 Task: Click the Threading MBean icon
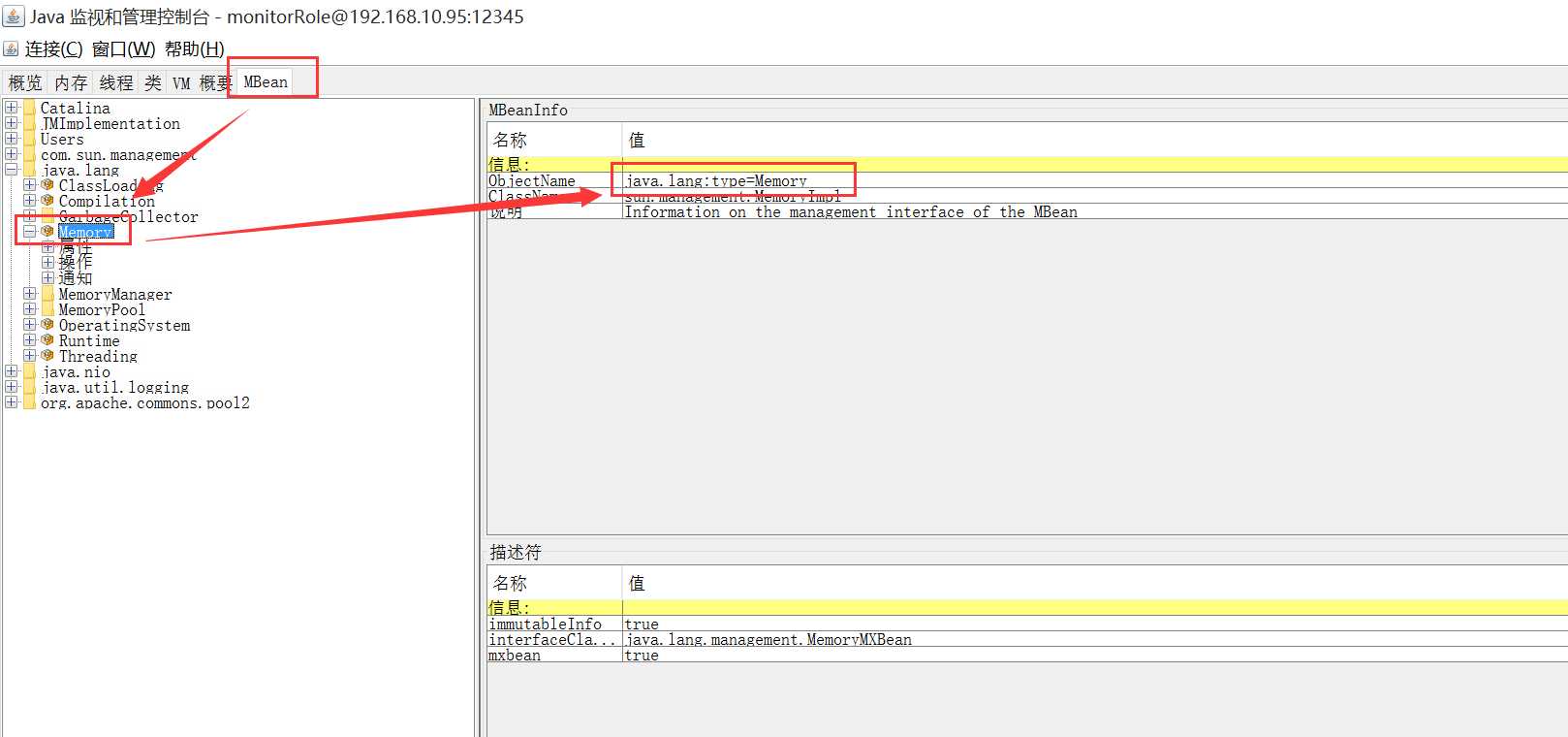point(47,356)
